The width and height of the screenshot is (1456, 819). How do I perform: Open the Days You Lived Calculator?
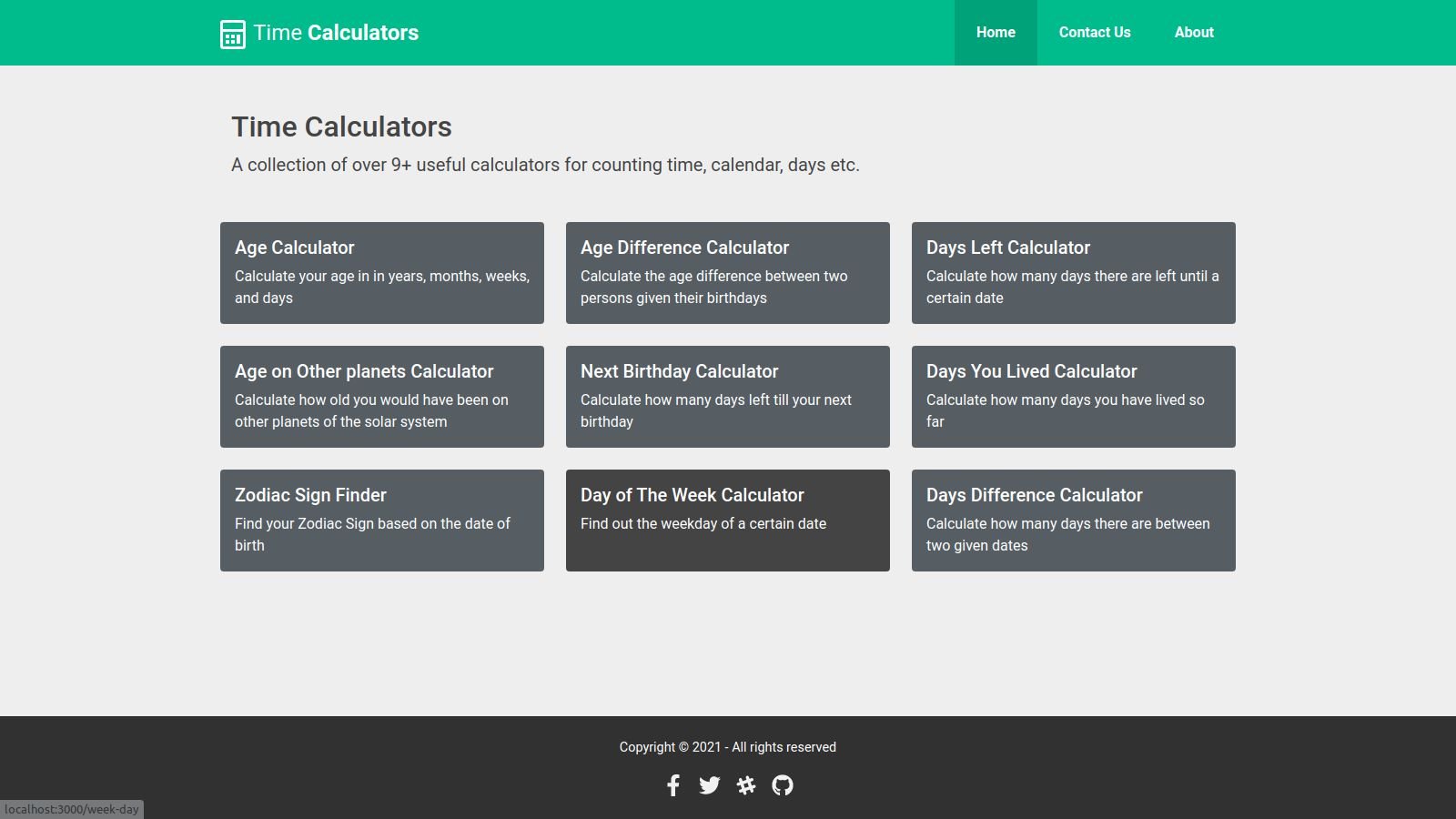click(x=1074, y=397)
